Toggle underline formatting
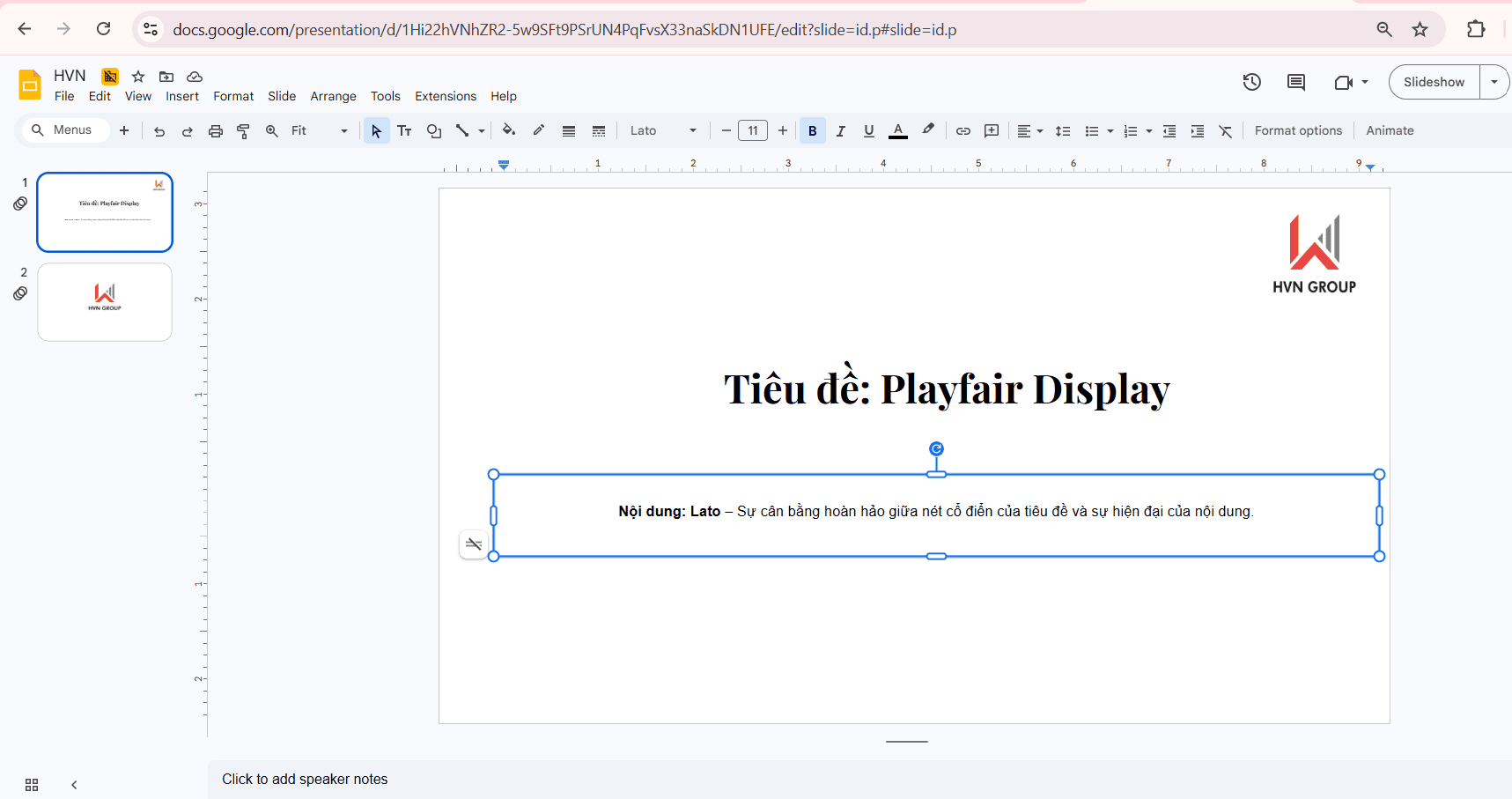This screenshot has height=799, width=1512. (868, 129)
